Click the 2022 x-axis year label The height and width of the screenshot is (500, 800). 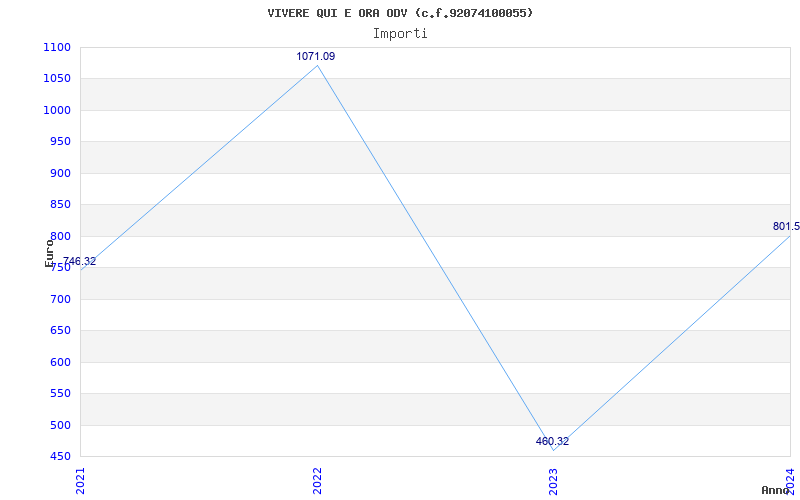317,481
